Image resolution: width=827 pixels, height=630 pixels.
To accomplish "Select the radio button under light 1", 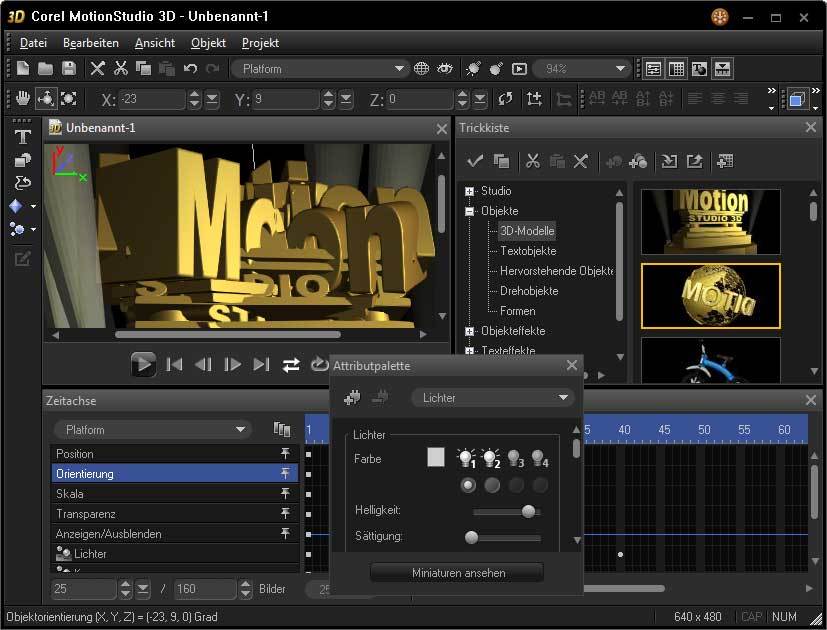I will pyautogui.click(x=467, y=485).
